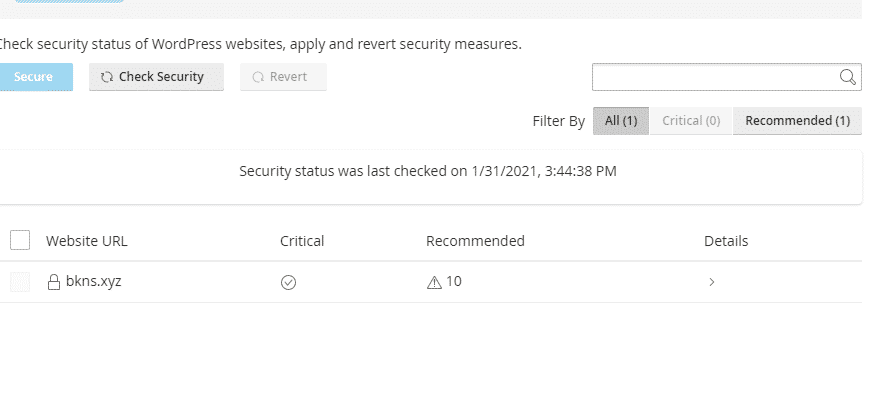
Task: Click the lock icon beside bkns.xyz
Action: click(55, 283)
